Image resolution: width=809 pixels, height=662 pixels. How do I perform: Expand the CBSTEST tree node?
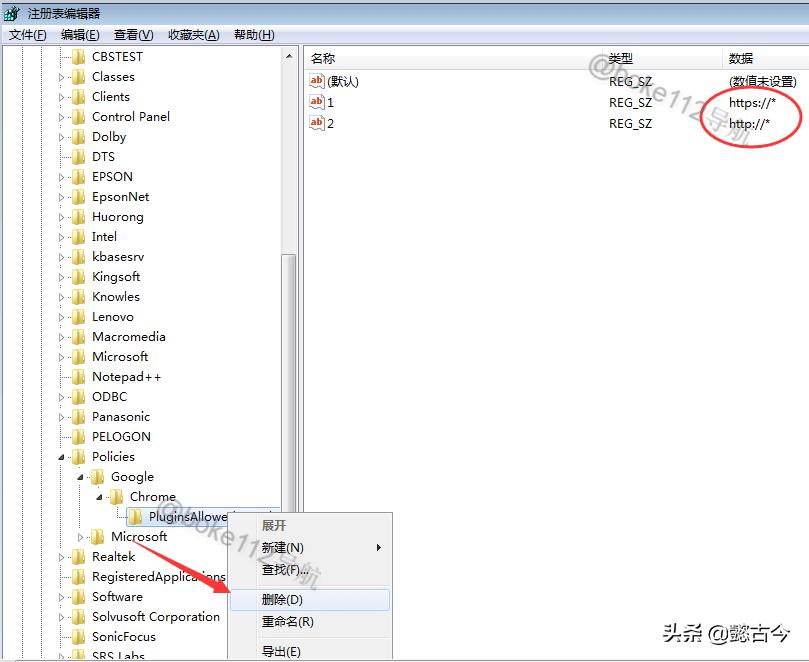(x=60, y=57)
